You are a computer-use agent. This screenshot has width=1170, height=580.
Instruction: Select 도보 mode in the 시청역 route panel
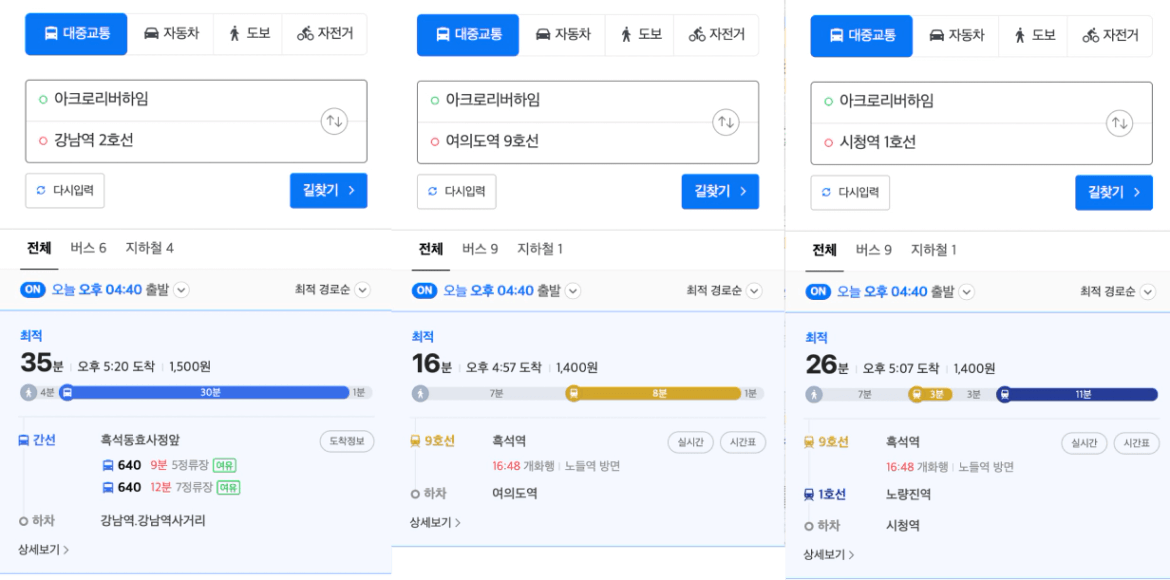[x=1033, y=35]
